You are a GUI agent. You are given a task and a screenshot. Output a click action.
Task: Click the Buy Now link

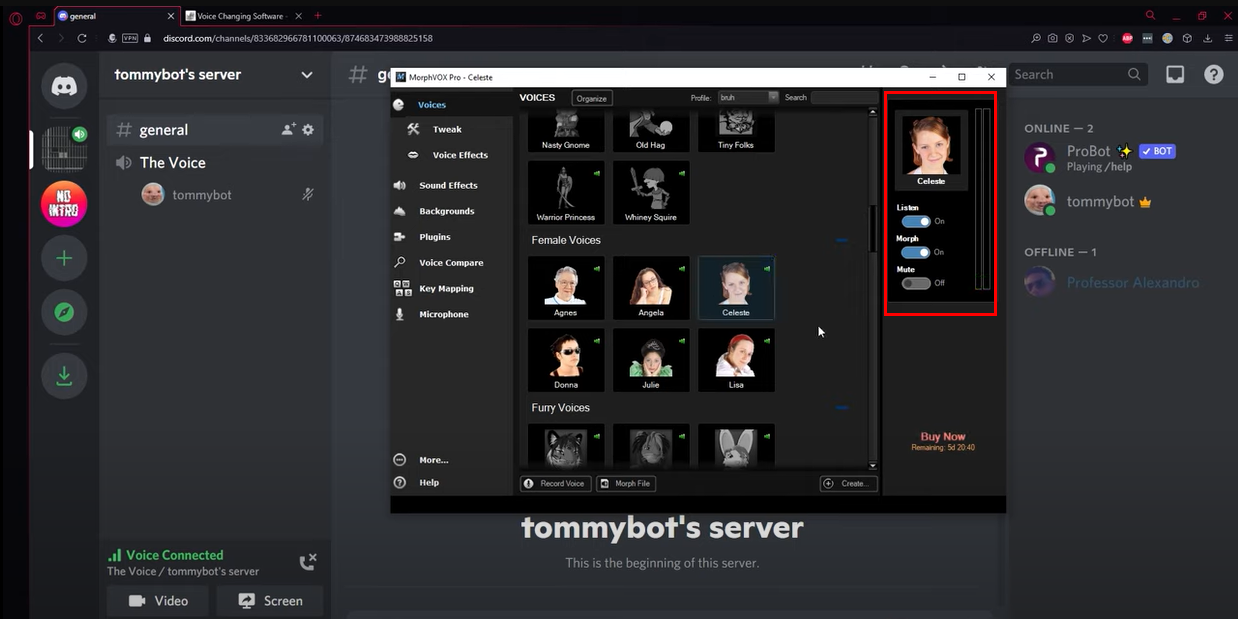pos(943,437)
